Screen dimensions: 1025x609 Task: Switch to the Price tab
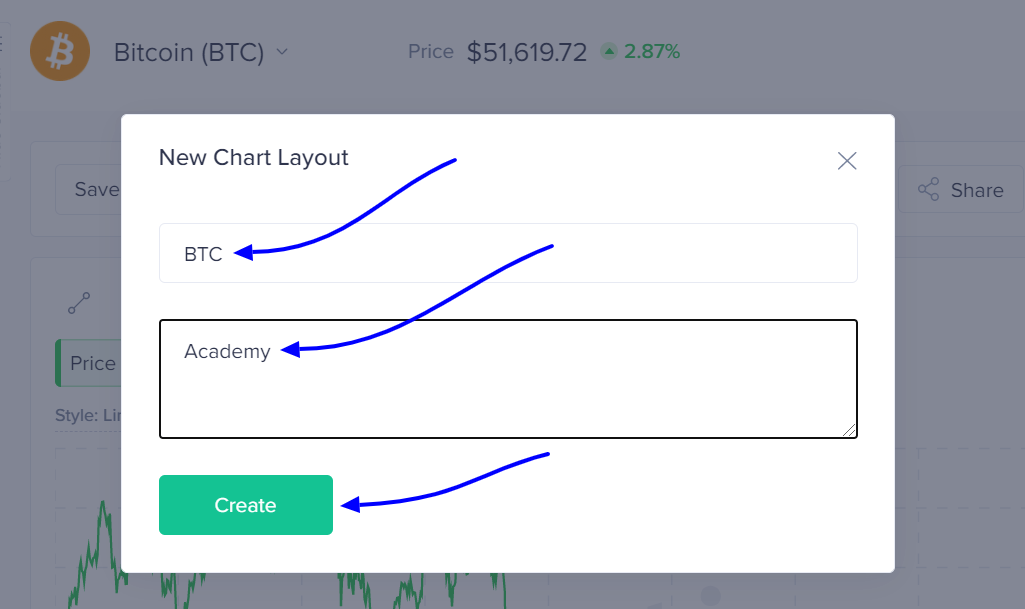89,363
